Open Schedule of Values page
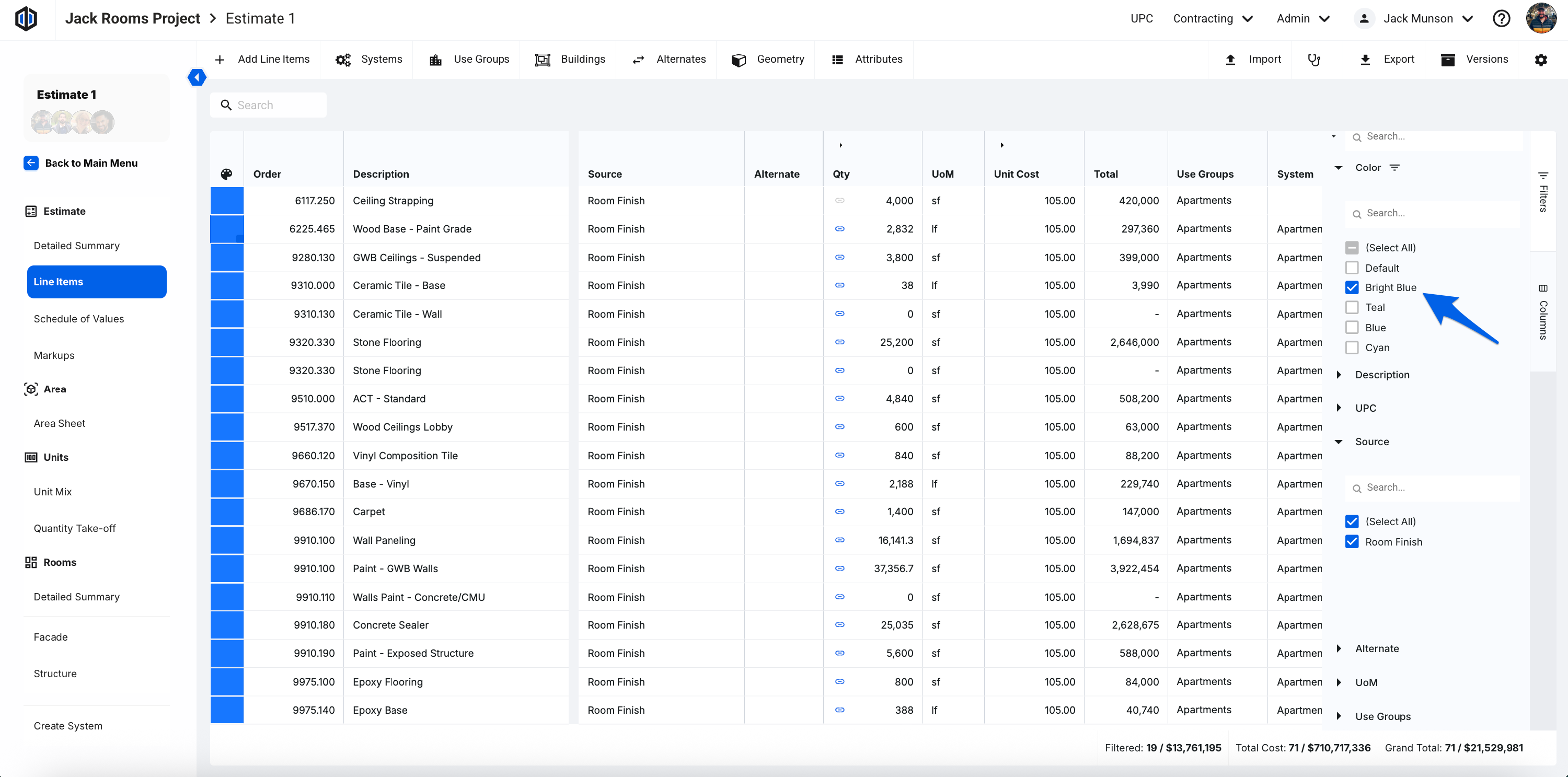Viewport: 1568px width, 777px height. [x=78, y=319]
